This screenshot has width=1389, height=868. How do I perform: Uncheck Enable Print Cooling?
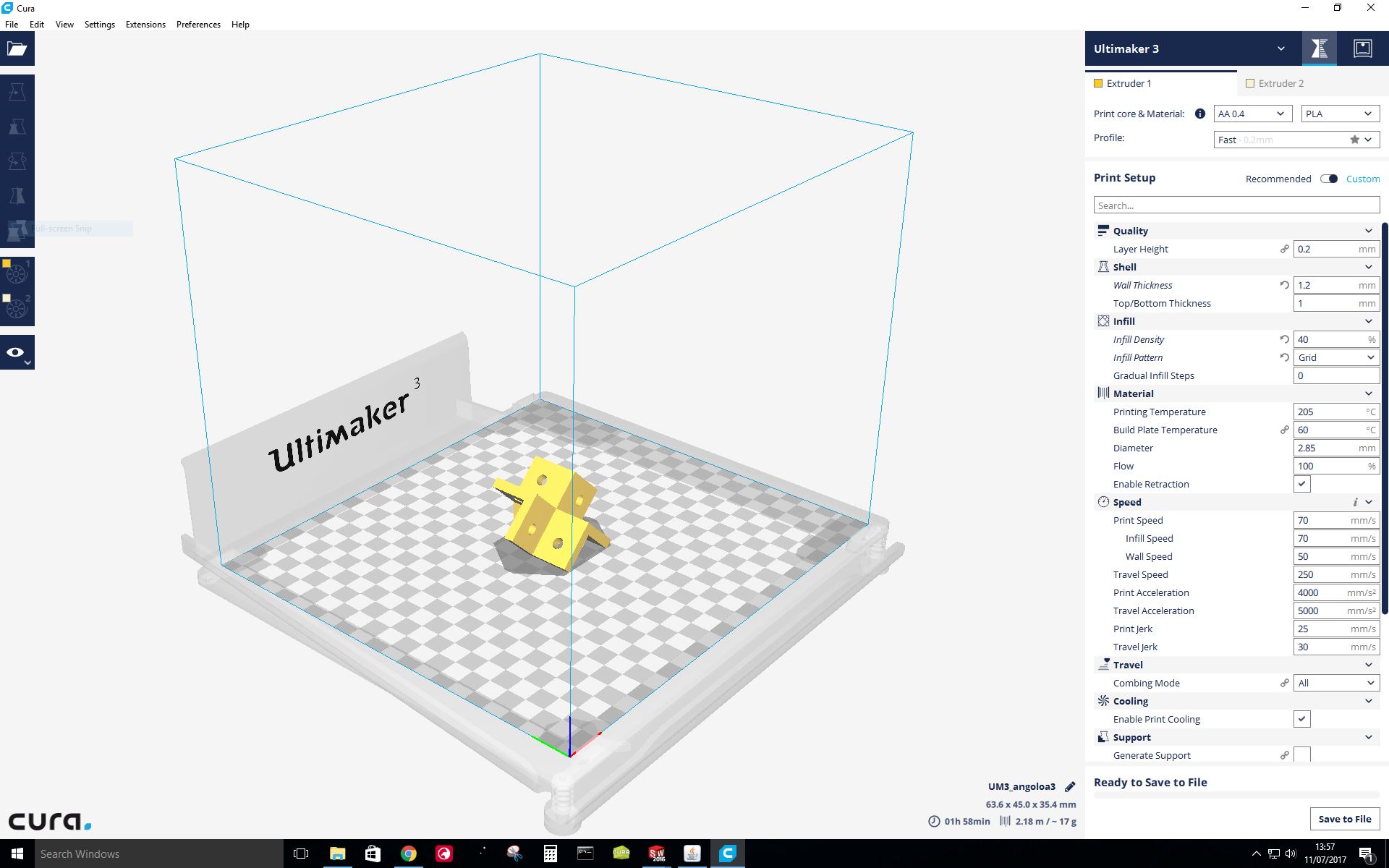(x=1301, y=719)
